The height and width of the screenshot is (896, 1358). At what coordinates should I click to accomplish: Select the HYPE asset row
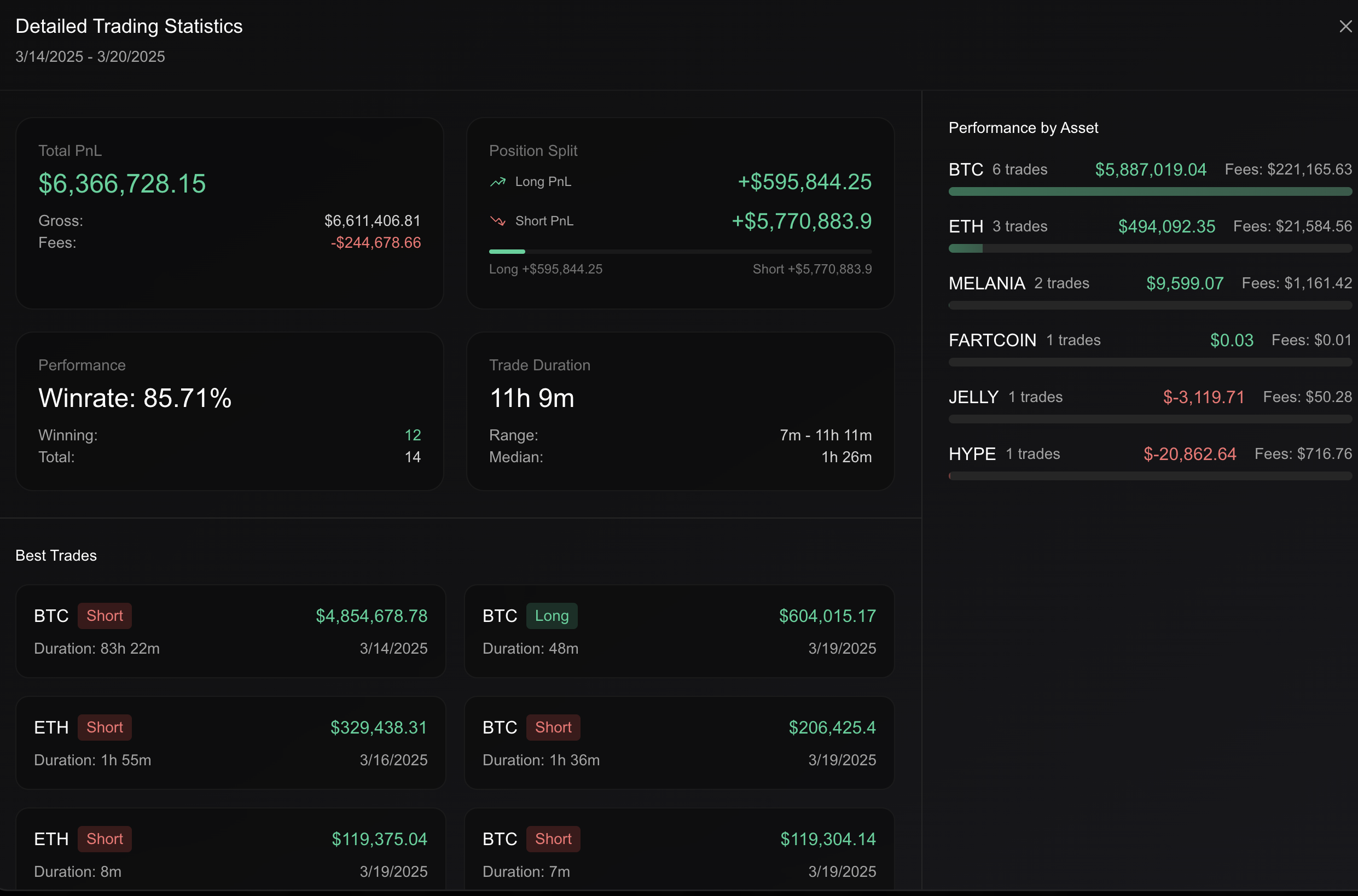click(972, 454)
